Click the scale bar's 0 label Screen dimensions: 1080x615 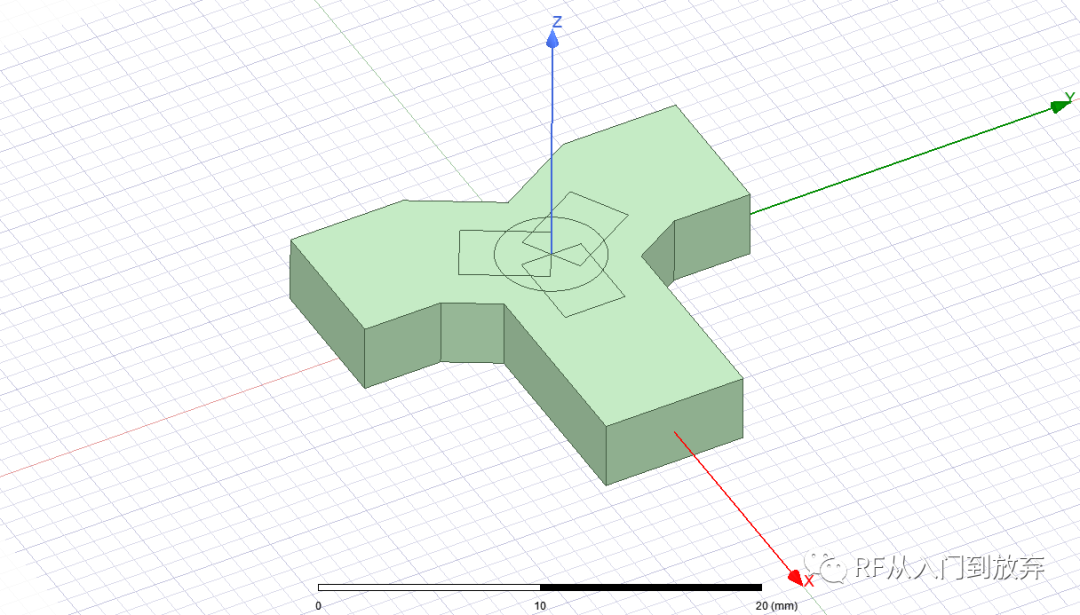click(x=318, y=606)
